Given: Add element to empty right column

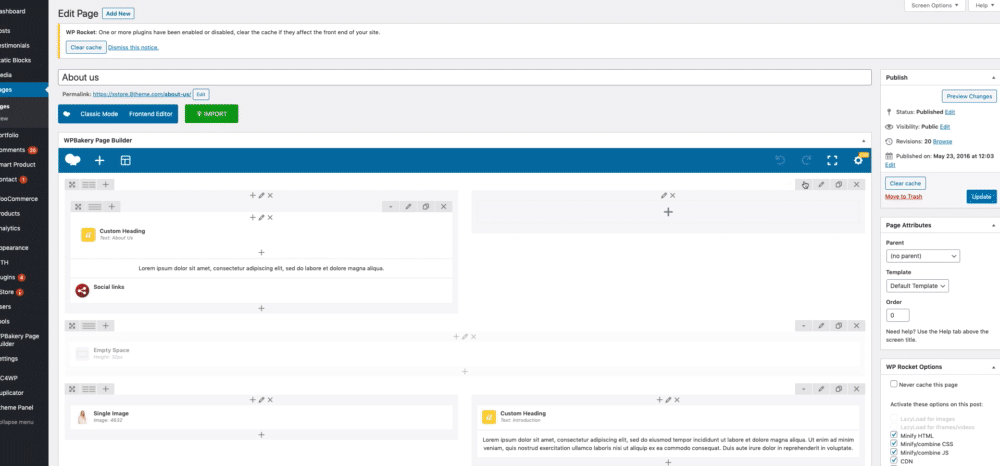Looking at the screenshot, I should [668, 212].
